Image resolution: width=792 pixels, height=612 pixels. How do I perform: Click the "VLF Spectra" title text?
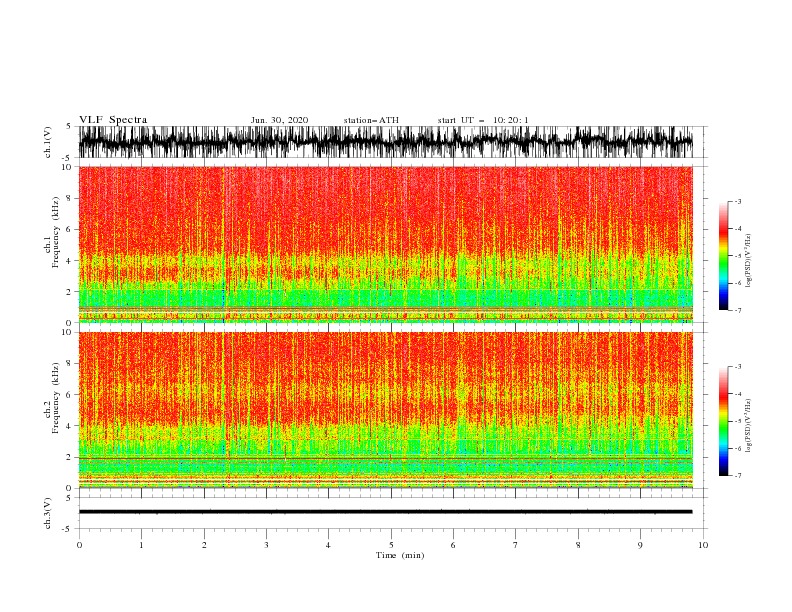pos(113,120)
